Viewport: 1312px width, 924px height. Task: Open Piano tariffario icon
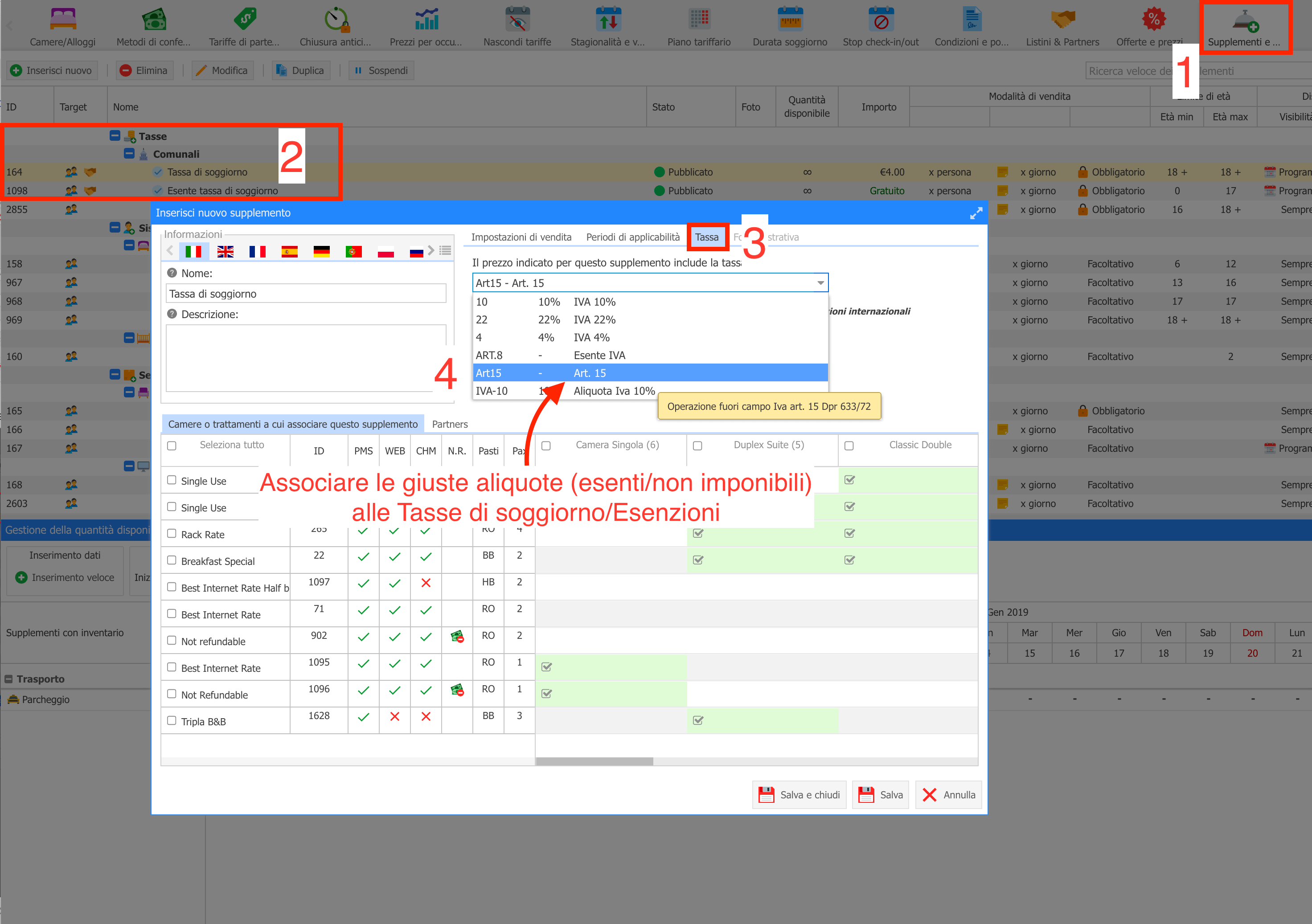pos(699,26)
